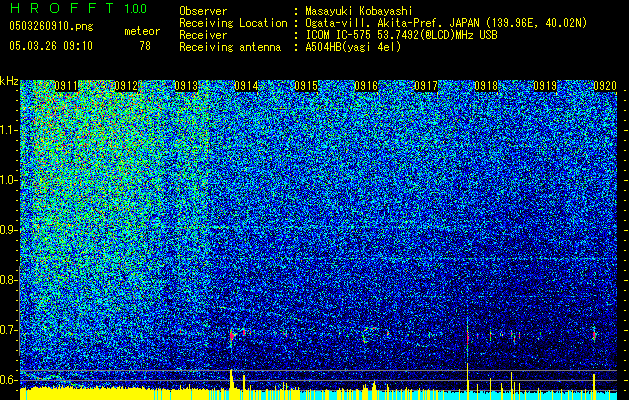
Task: Click the meteor echo just before 0914
Action: point(231,336)
